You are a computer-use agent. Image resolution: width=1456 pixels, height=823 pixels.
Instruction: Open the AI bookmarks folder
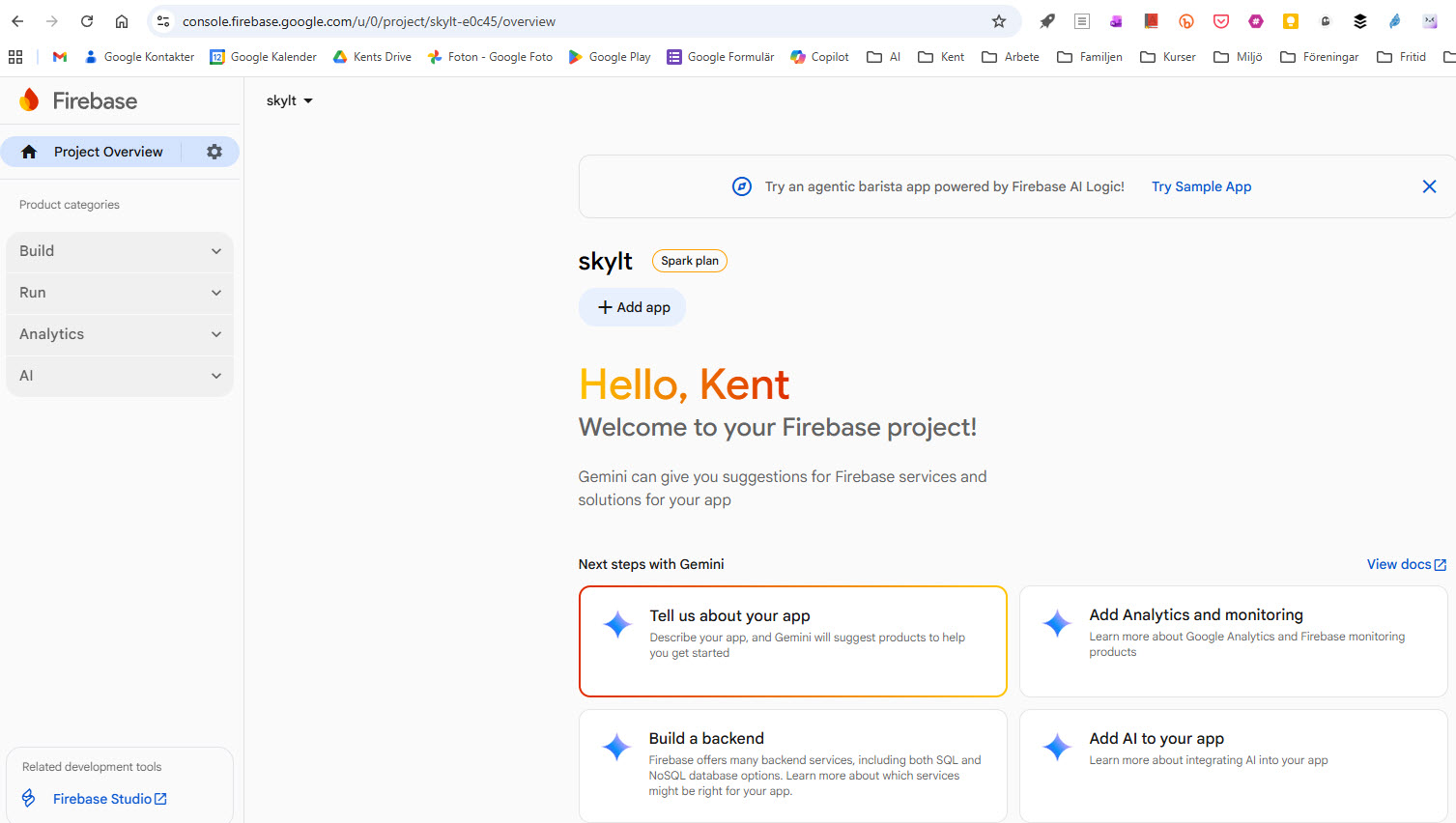(884, 57)
